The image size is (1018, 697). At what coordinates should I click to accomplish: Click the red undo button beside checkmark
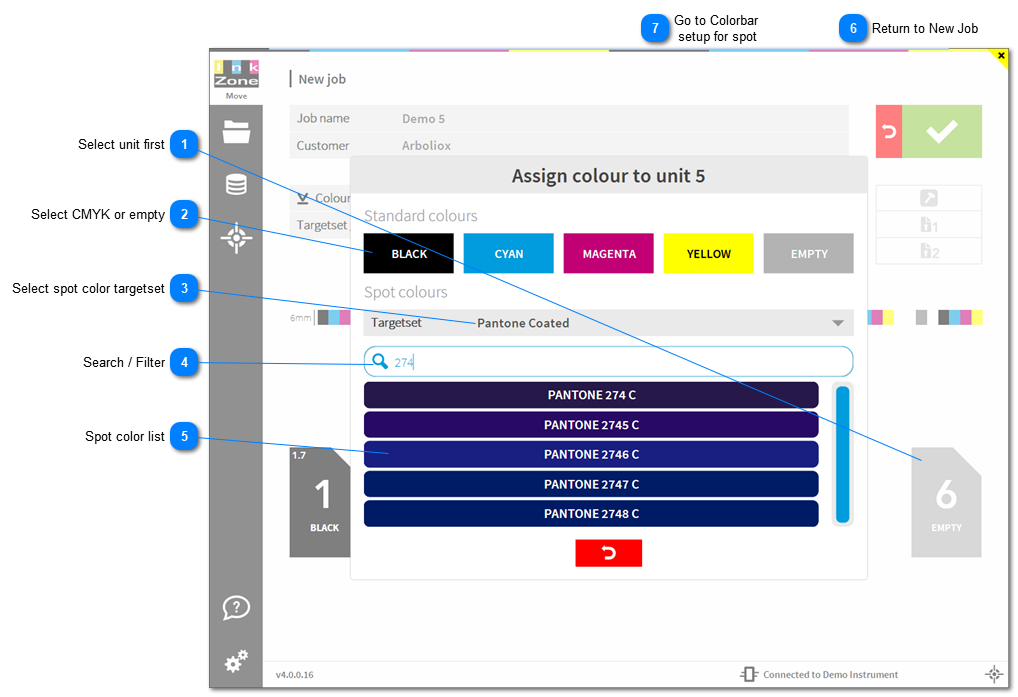pyautogui.click(x=889, y=132)
